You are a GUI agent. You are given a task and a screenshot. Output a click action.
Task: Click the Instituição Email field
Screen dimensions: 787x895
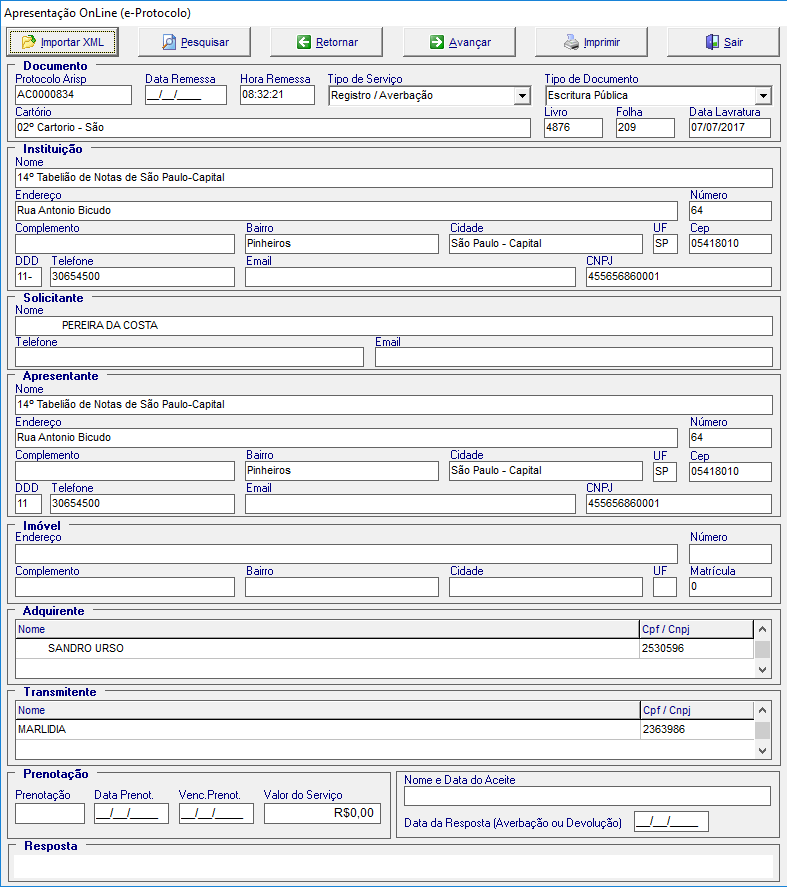coord(410,277)
